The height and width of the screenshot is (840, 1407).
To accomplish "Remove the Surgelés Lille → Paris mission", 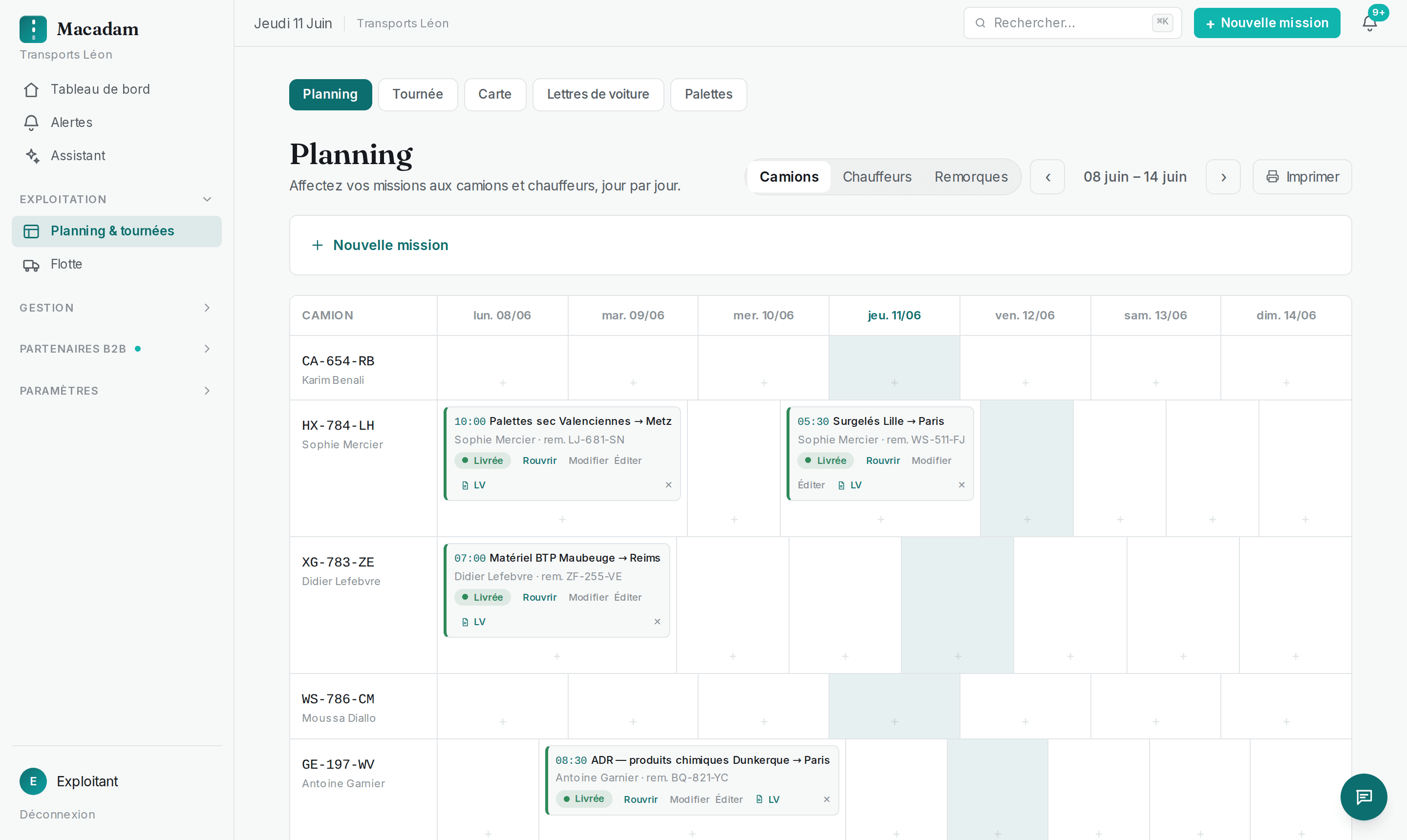I will tap(961, 485).
